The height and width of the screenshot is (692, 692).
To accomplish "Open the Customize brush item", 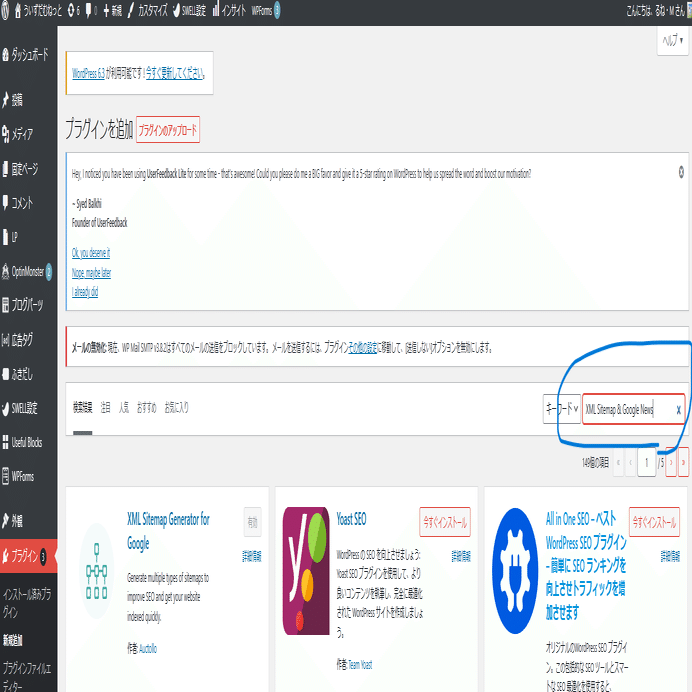I will pos(147,11).
